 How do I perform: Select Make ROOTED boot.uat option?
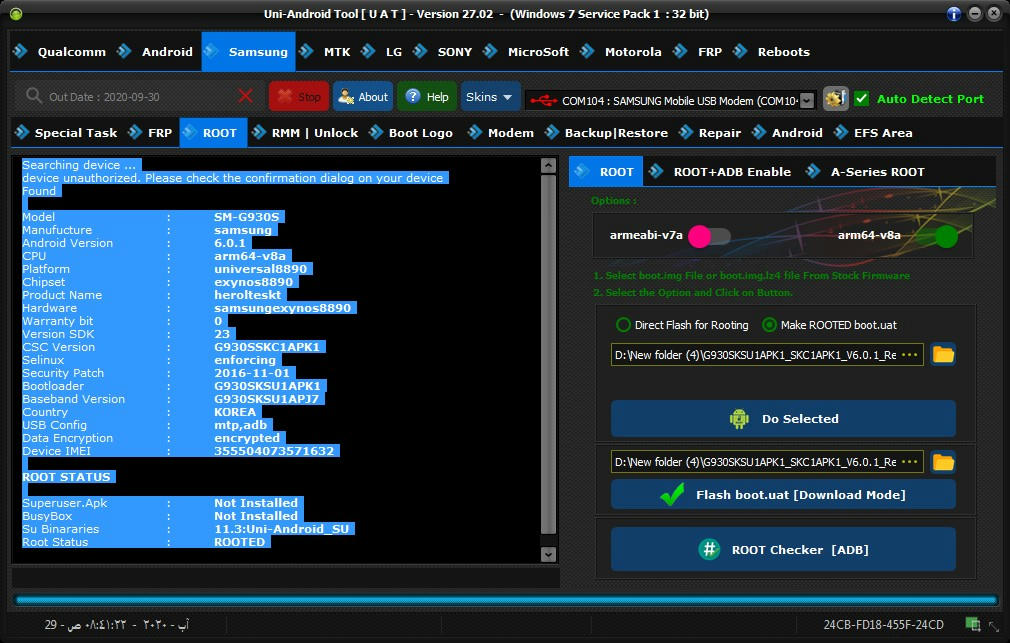[x=830, y=325]
